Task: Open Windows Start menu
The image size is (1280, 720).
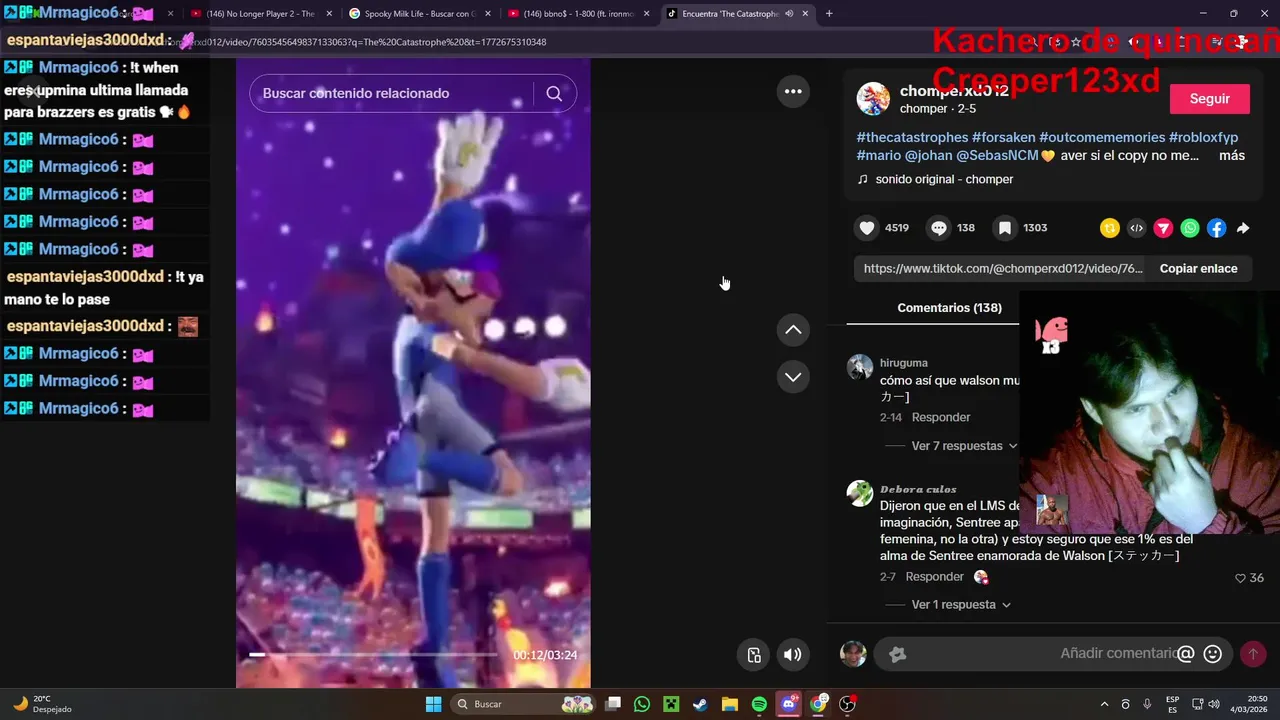Action: tap(433, 704)
